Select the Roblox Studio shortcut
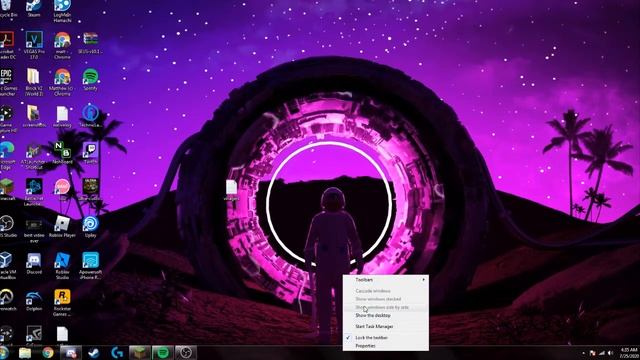Viewport: 640px width, 360px height. click(x=62, y=266)
